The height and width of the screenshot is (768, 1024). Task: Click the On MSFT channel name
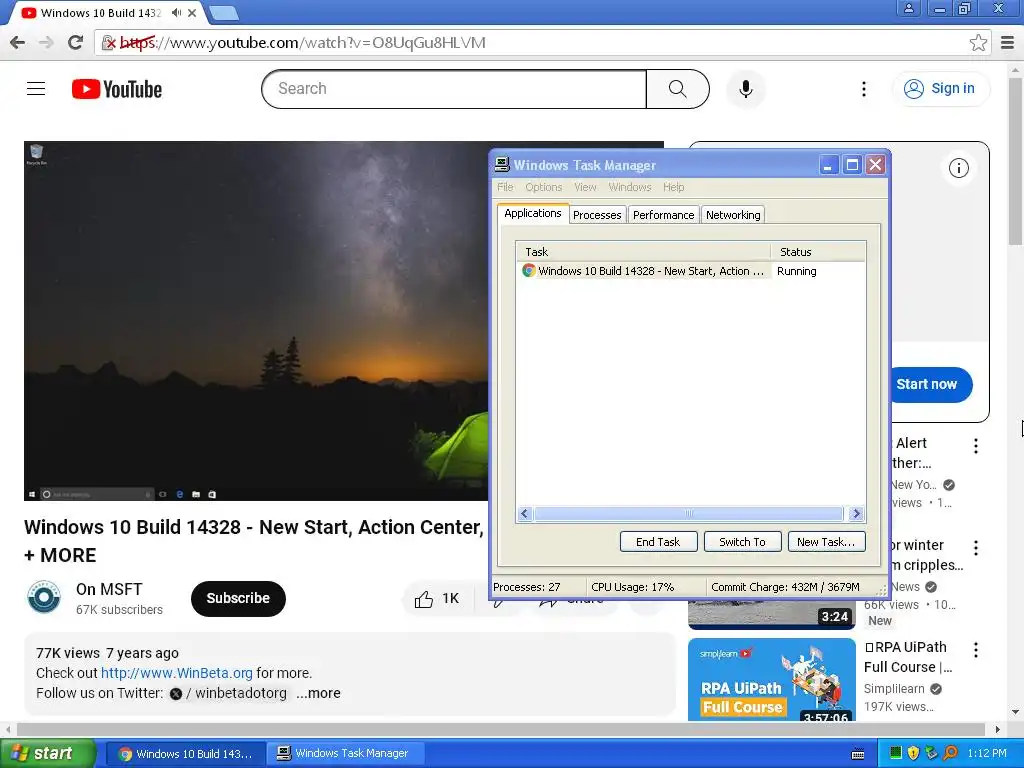click(109, 589)
